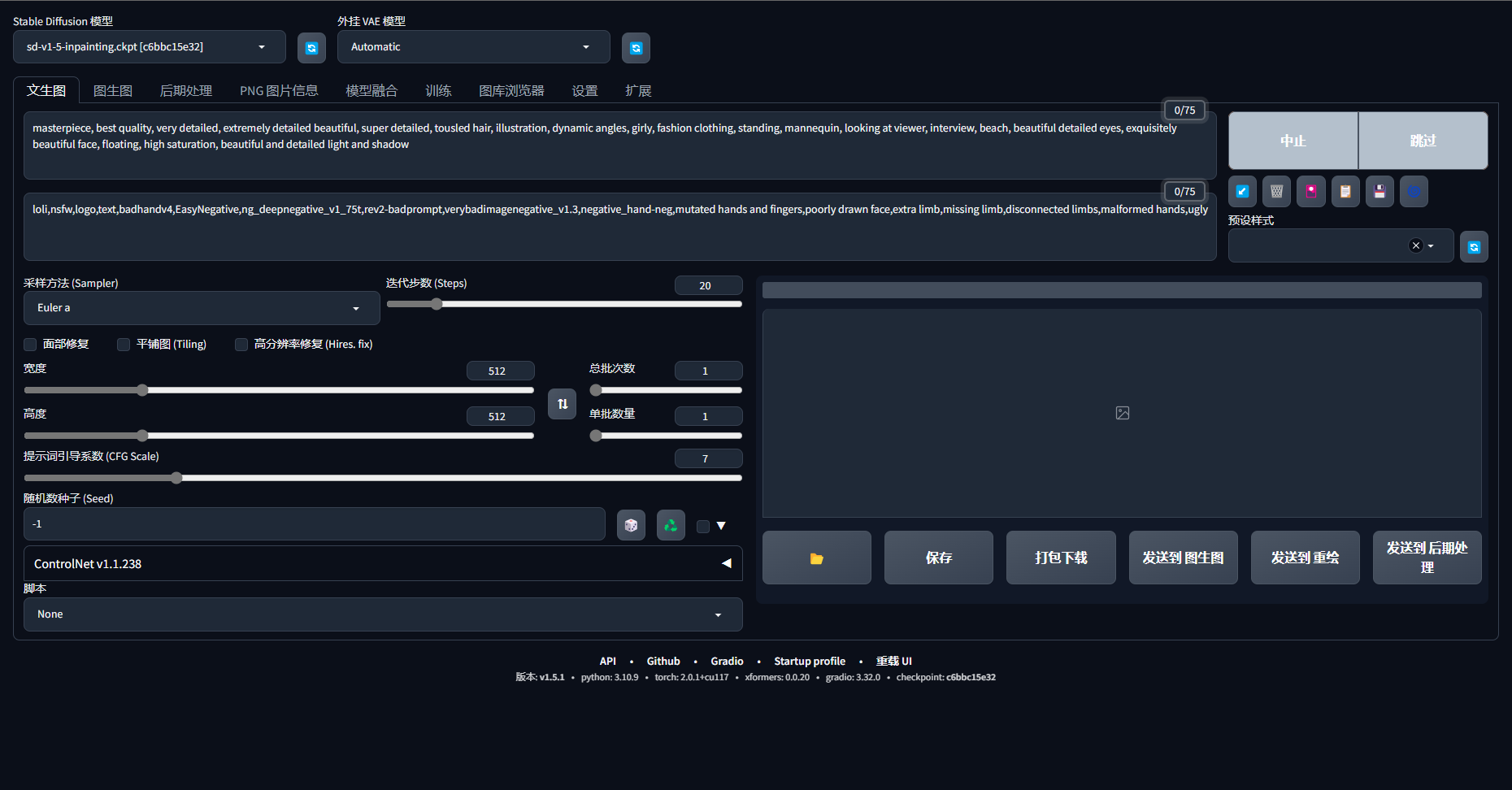Screen dimensions: 1512x790
Task: Open the 外挂 VAE model dropdown
Action: (474, 47)
